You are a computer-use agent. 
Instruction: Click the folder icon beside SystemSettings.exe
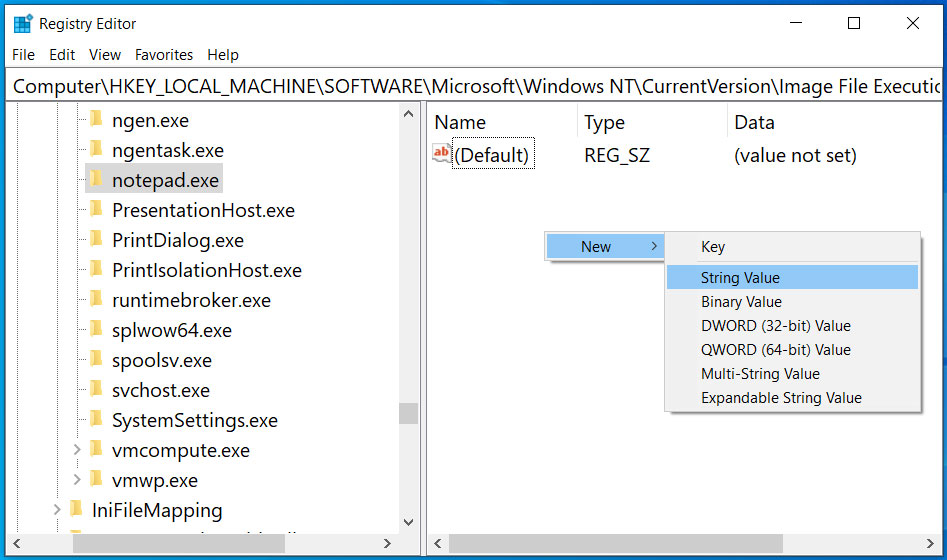tap(96, 419)
